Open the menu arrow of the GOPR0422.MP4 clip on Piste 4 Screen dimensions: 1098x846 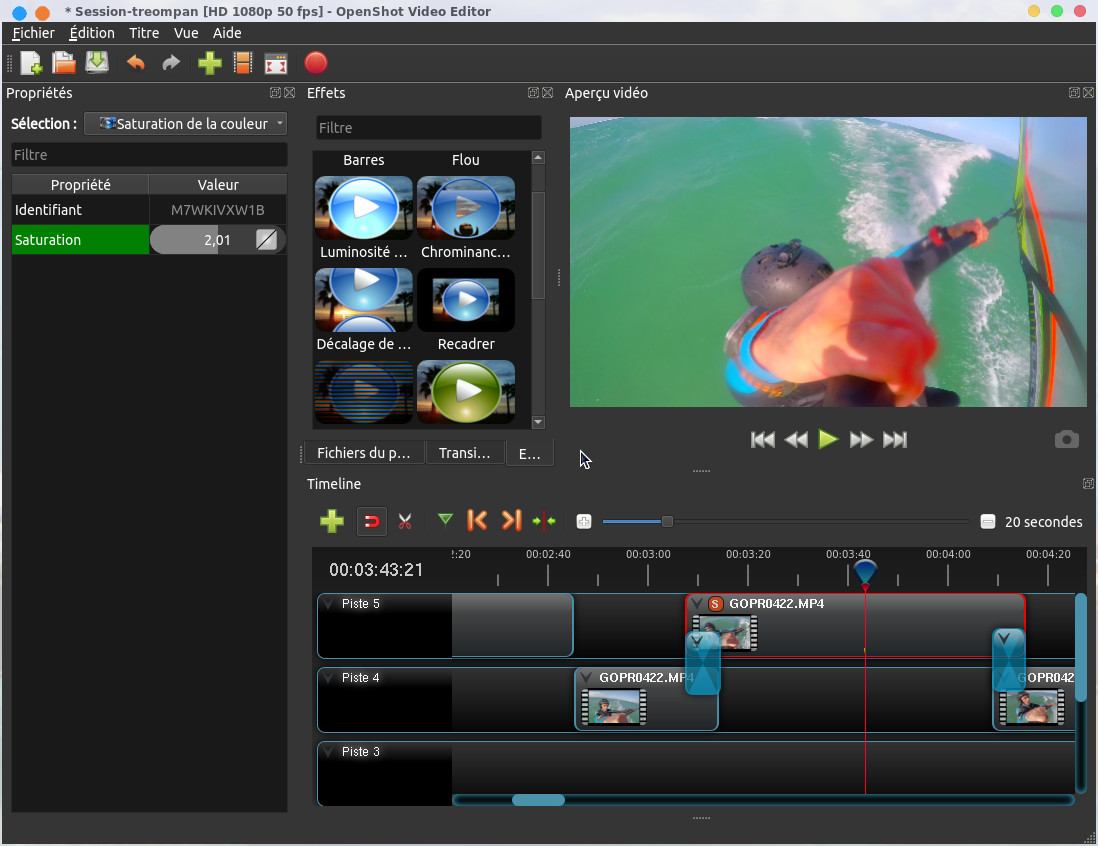(x=586, y=678)
